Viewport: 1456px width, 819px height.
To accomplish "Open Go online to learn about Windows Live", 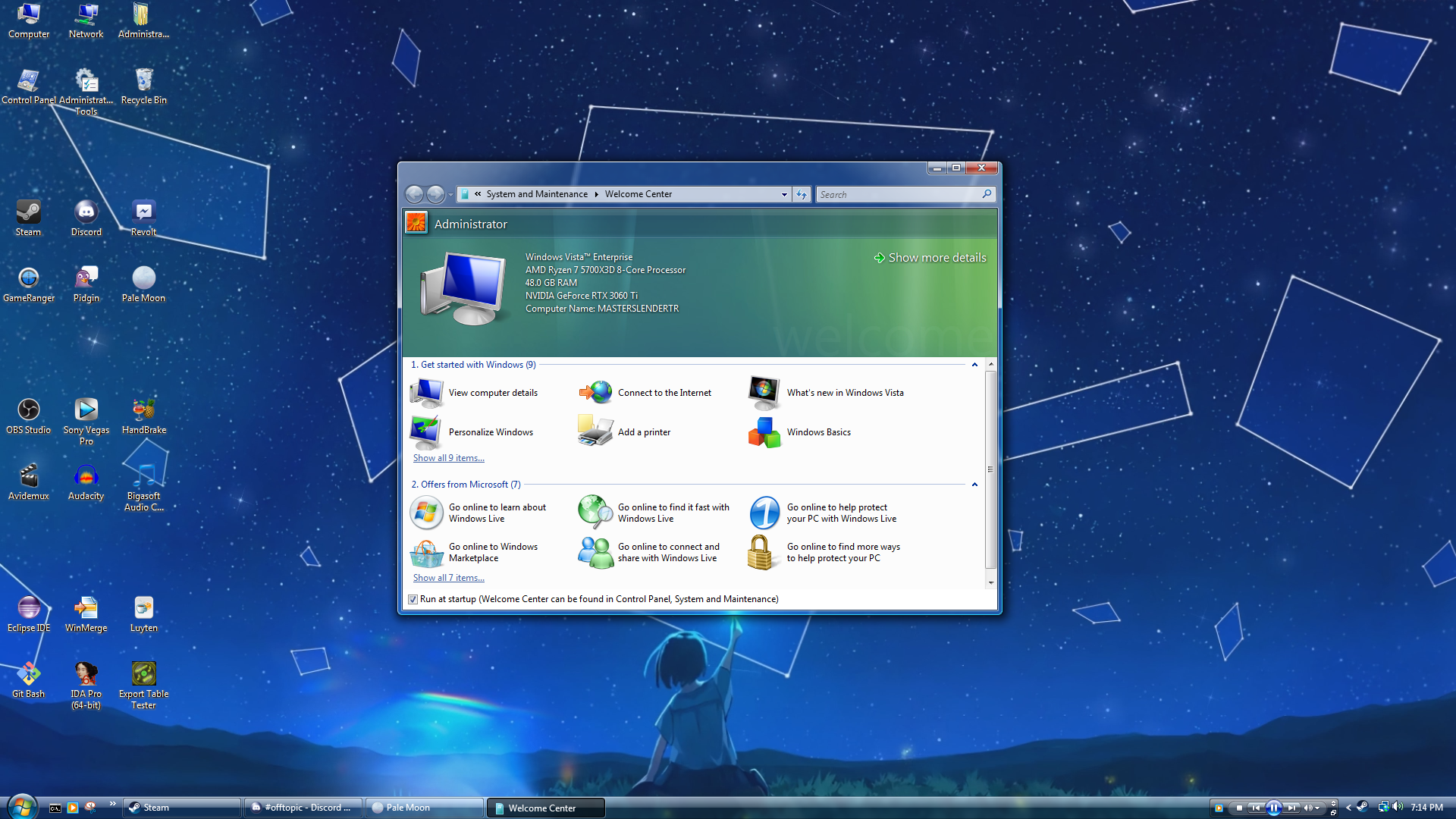I will (x=478, y=513).
